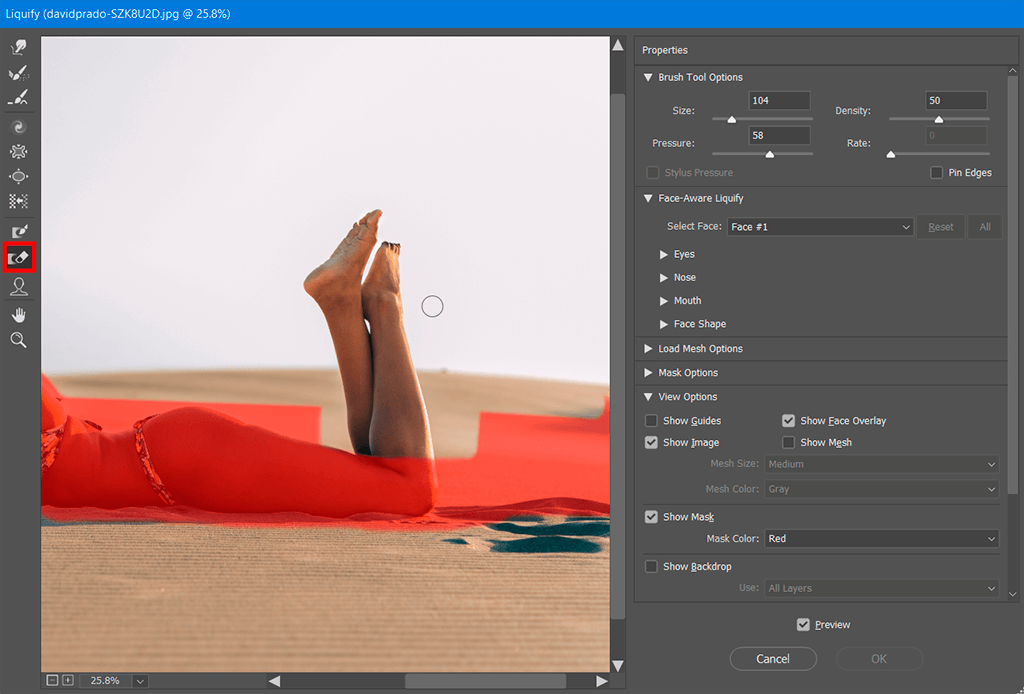The image size is (1024, 694).
Task: Open the Select Face dropdown
Action: 820,227
